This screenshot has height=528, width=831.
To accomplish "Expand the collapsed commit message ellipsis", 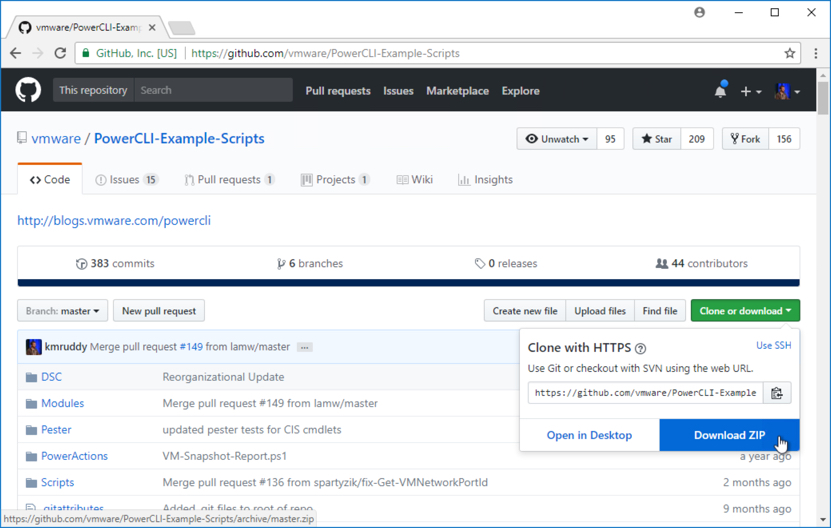I will point(304,347).
